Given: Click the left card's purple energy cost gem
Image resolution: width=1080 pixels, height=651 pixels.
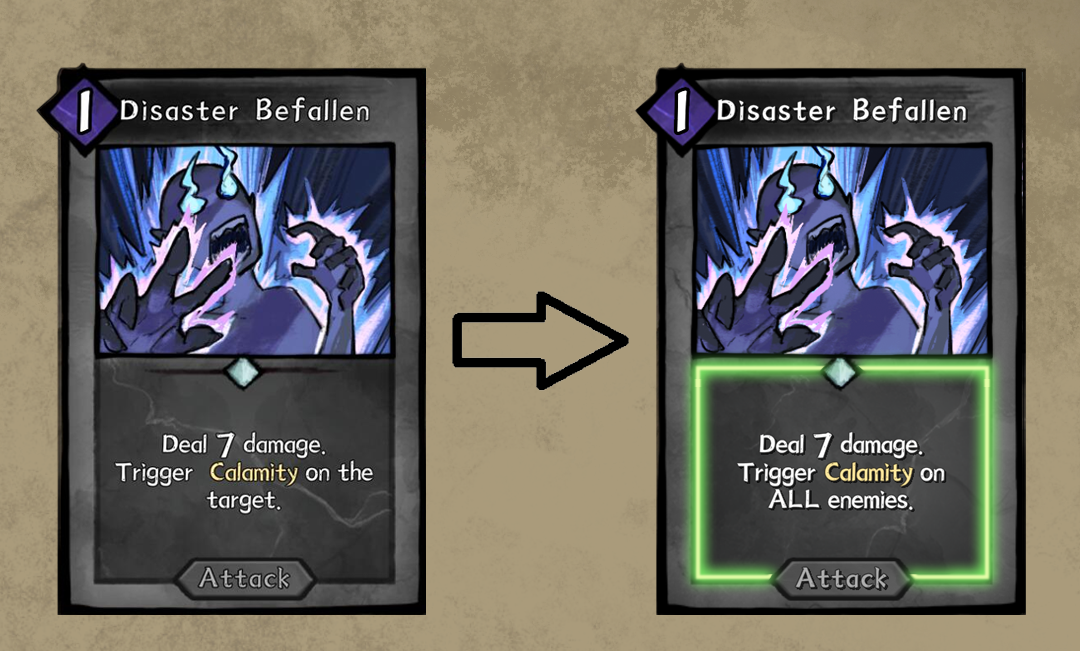Looking at the screenshot, I should click(83, 112).
